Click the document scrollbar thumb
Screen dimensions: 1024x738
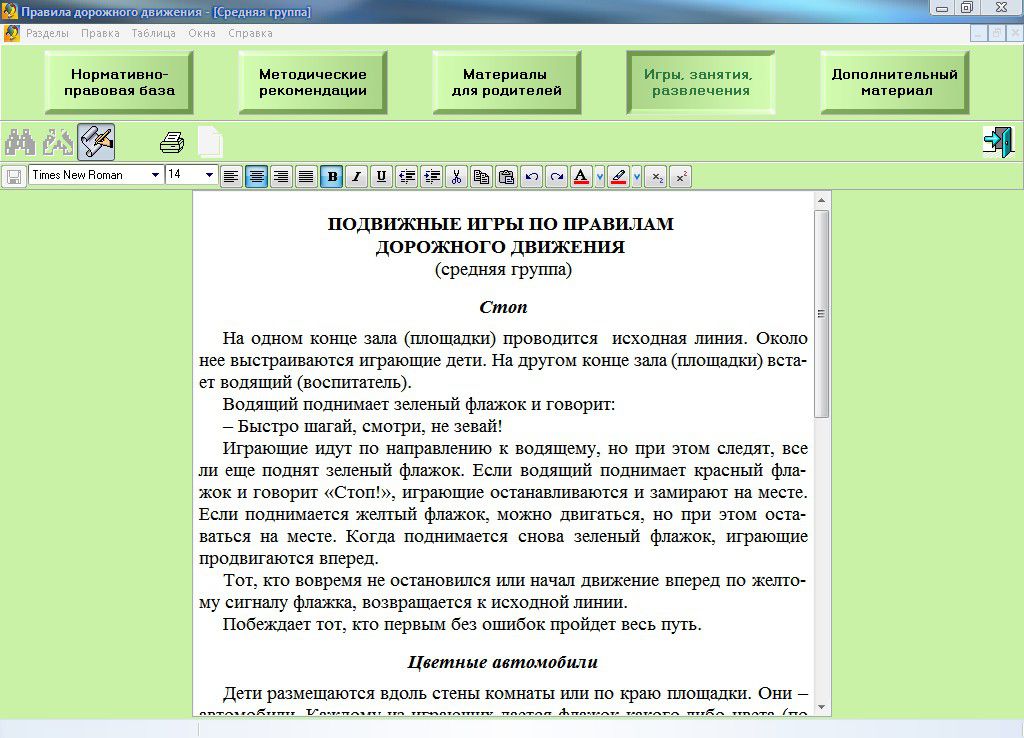tap(822, 313)
